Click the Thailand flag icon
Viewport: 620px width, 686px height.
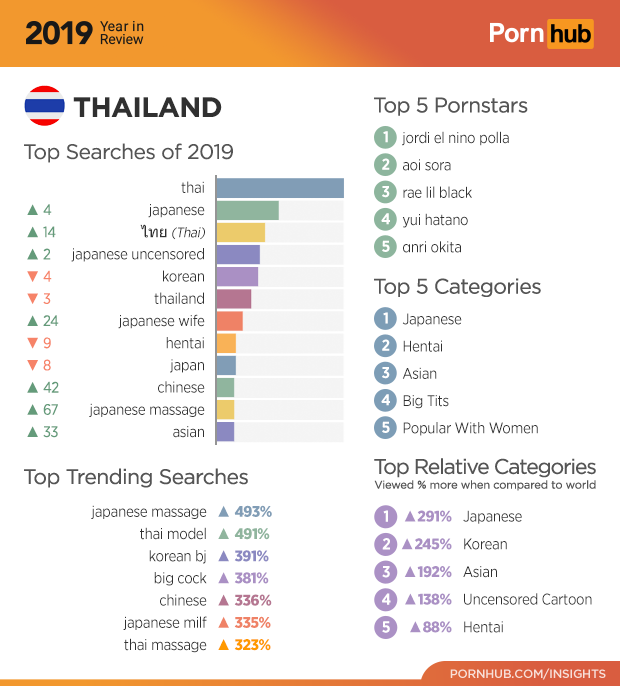pos(44,106)
